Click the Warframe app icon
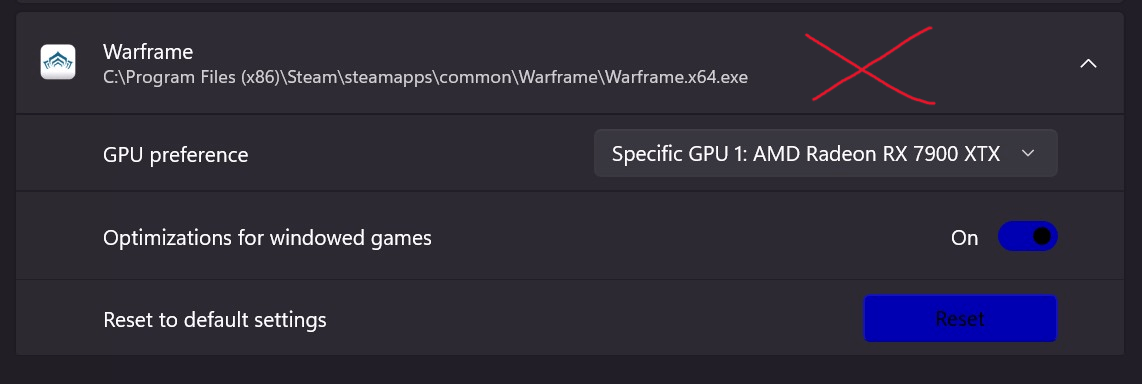This screenshot has height=384, width=1142. (58, 63)
